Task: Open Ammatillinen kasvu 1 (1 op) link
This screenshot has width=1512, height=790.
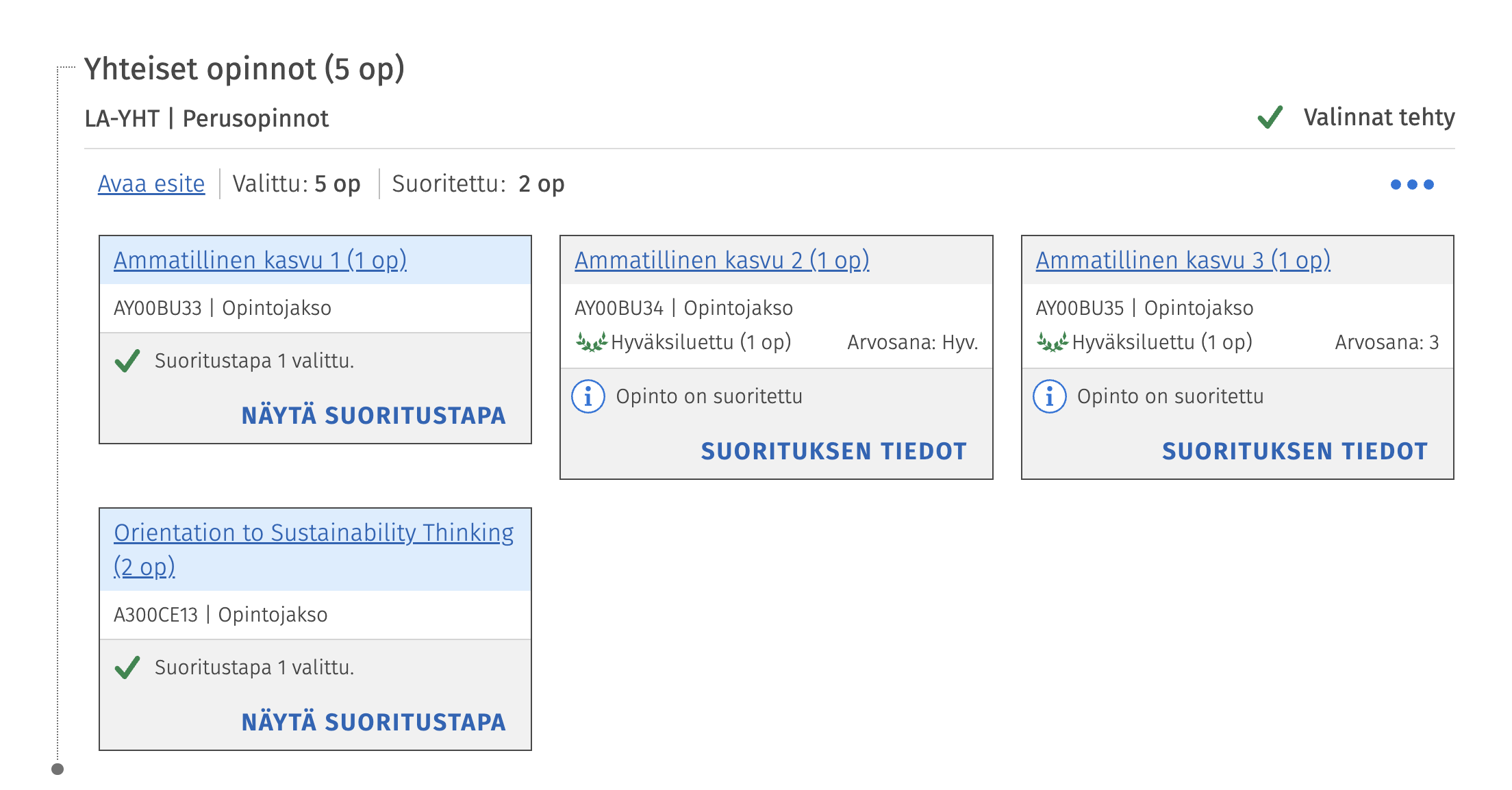Action: pyautogui.click(x=260, y=261)
